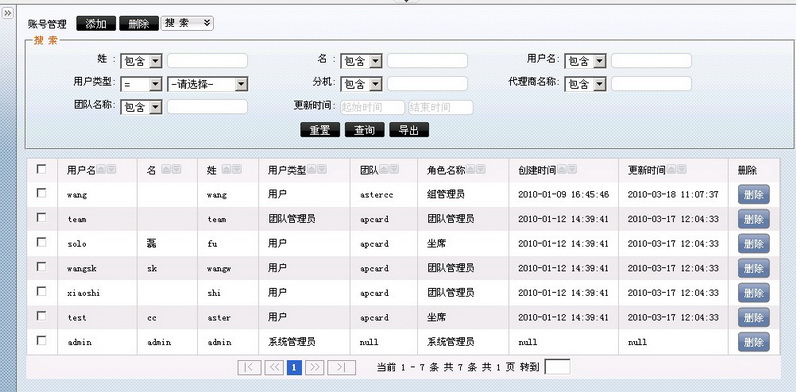Sort 用户类型 column ascending

[x=312, y=170]
